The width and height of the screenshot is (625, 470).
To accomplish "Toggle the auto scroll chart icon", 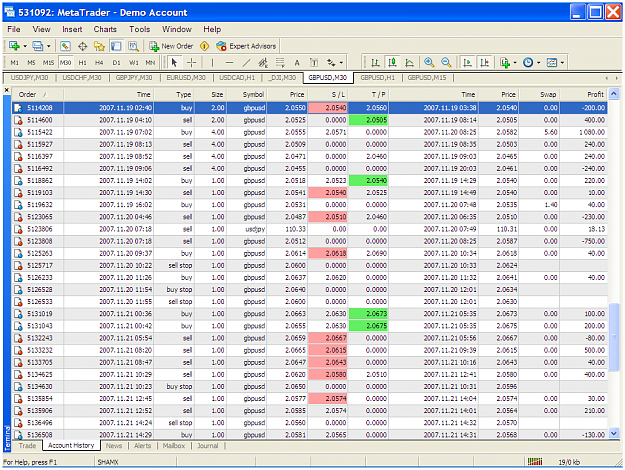I will [x=467, y=63].
